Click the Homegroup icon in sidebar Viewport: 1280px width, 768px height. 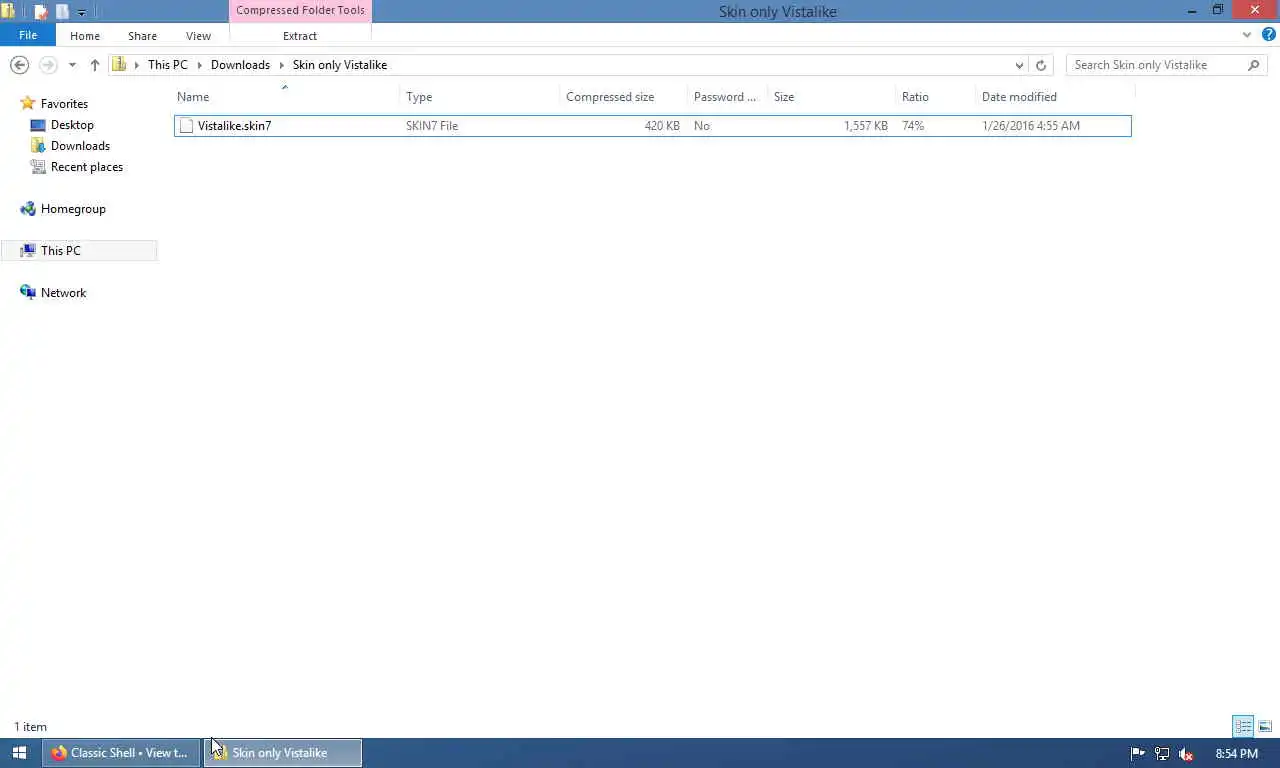tap(28, 209)
